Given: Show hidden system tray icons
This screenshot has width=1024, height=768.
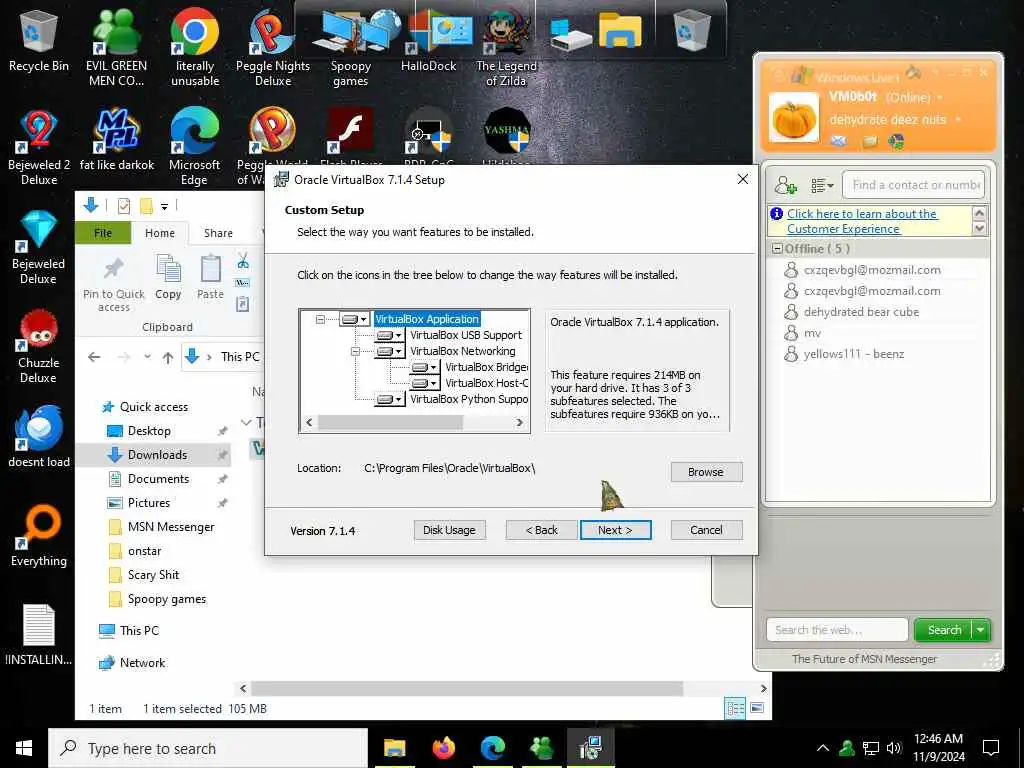Looking at the screenshot, I should click(x=822, y=748).
